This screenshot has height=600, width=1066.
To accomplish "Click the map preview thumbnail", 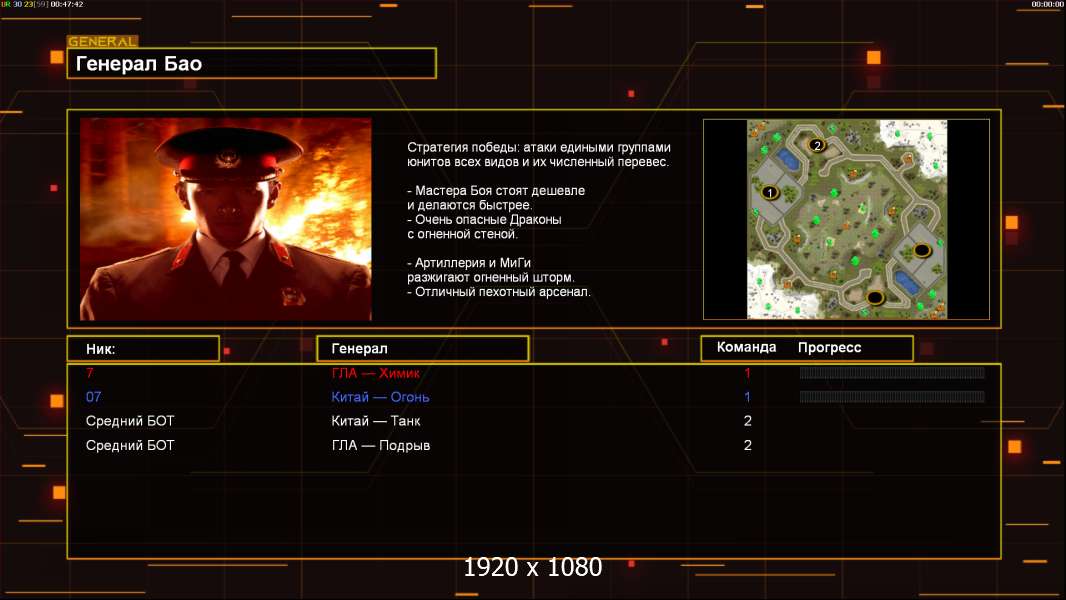I will coord(846,219).
